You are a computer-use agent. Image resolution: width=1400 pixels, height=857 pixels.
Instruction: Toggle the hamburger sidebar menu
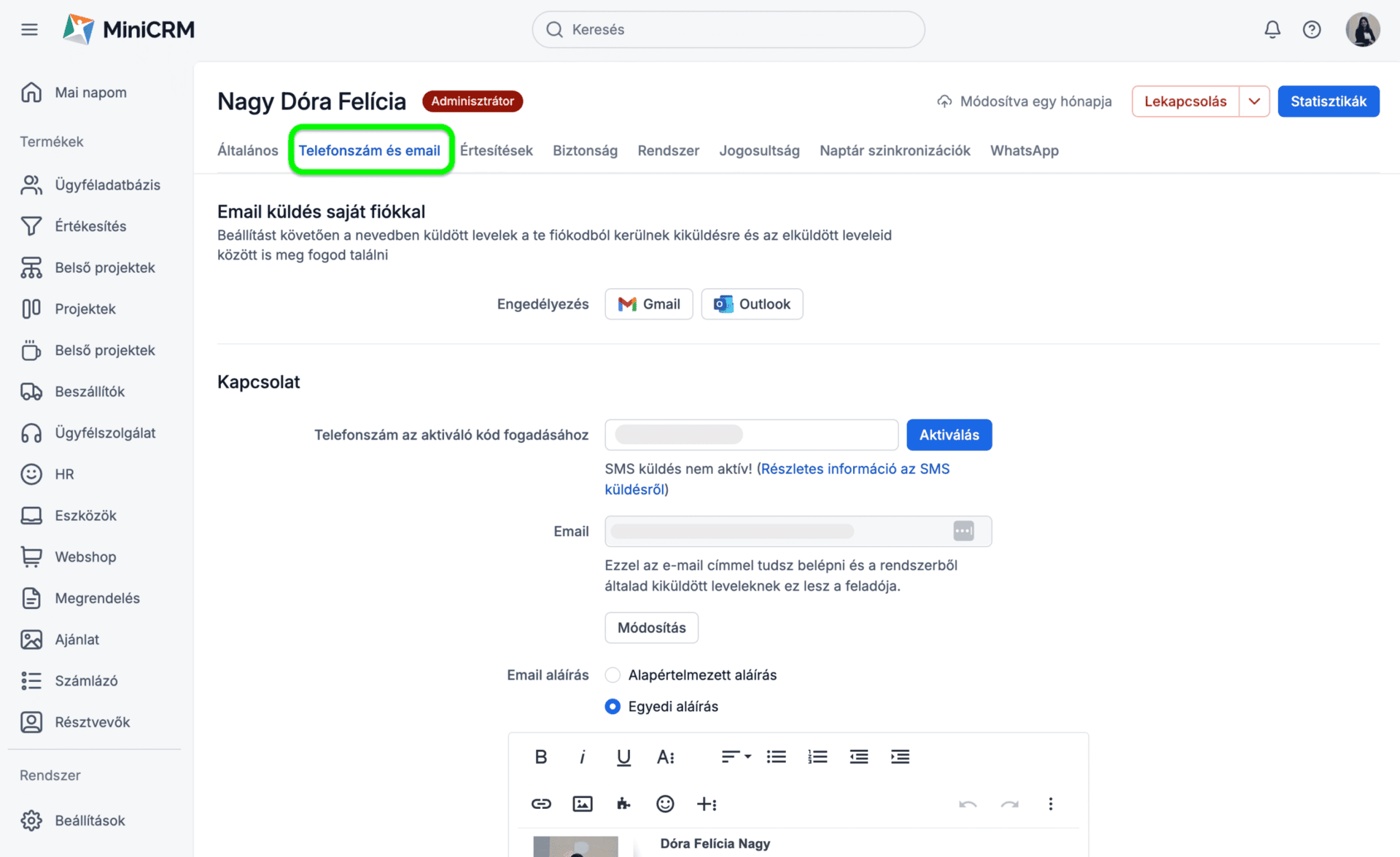point(29,29)
